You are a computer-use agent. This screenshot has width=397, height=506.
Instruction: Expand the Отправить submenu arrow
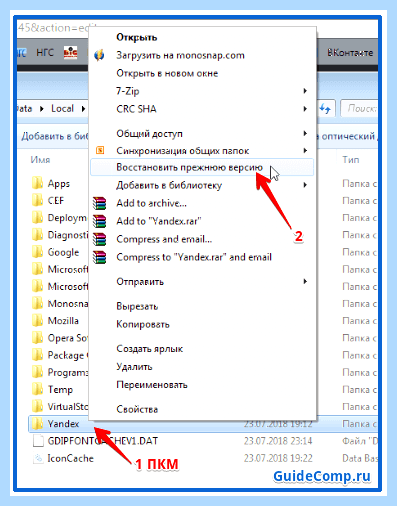tap(305, 282)
